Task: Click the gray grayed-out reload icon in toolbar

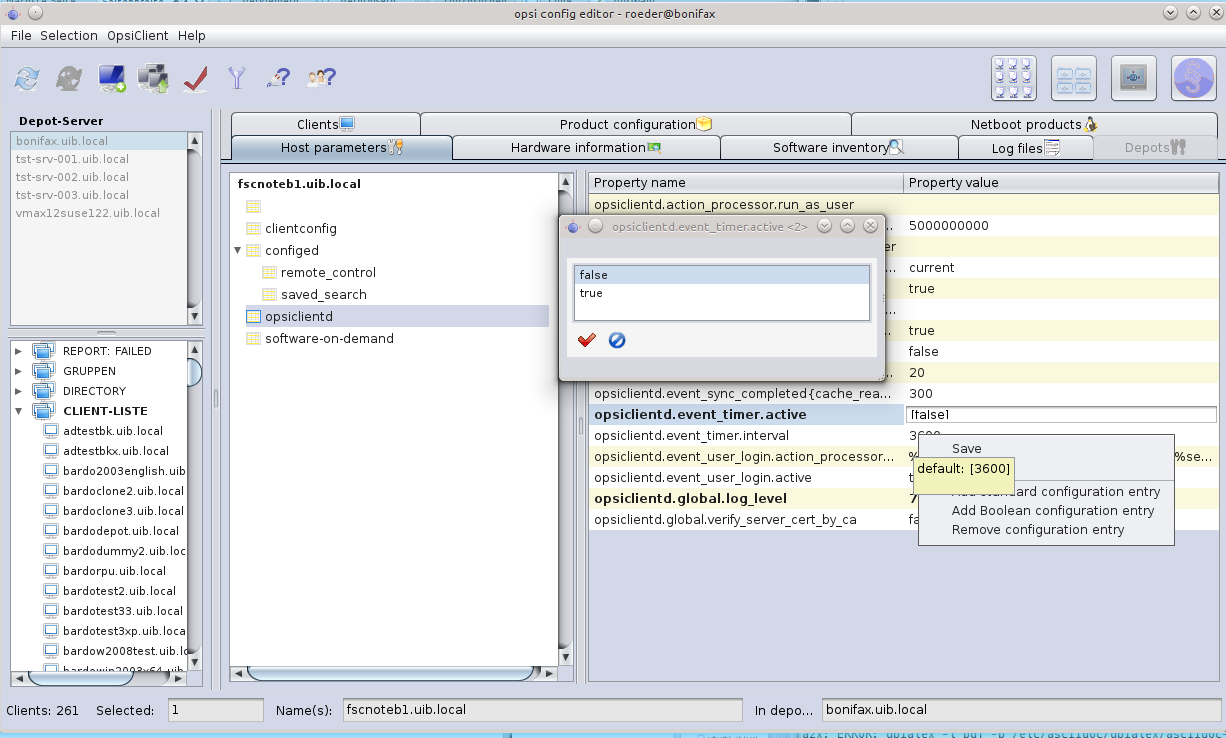Action: (x=69, y=78)
